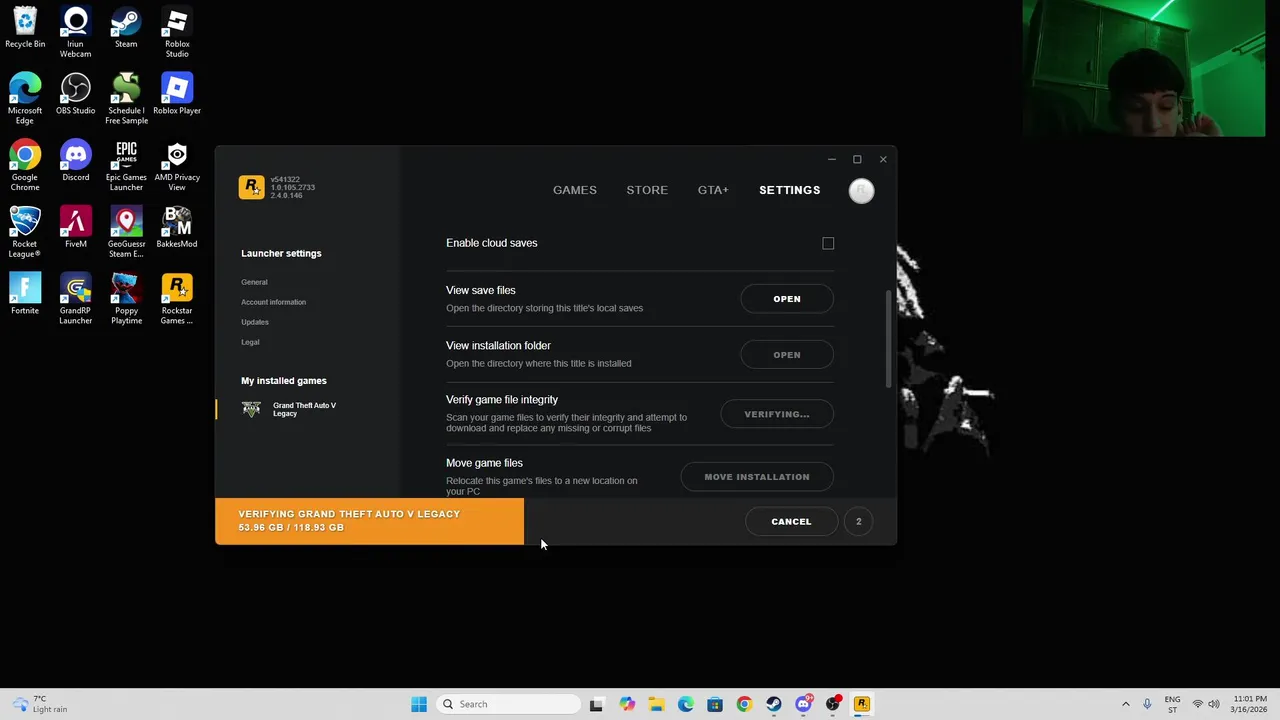Click the VERIFYING... button
The height and width of the screenshot is (720, 1280).
point(777,414)
